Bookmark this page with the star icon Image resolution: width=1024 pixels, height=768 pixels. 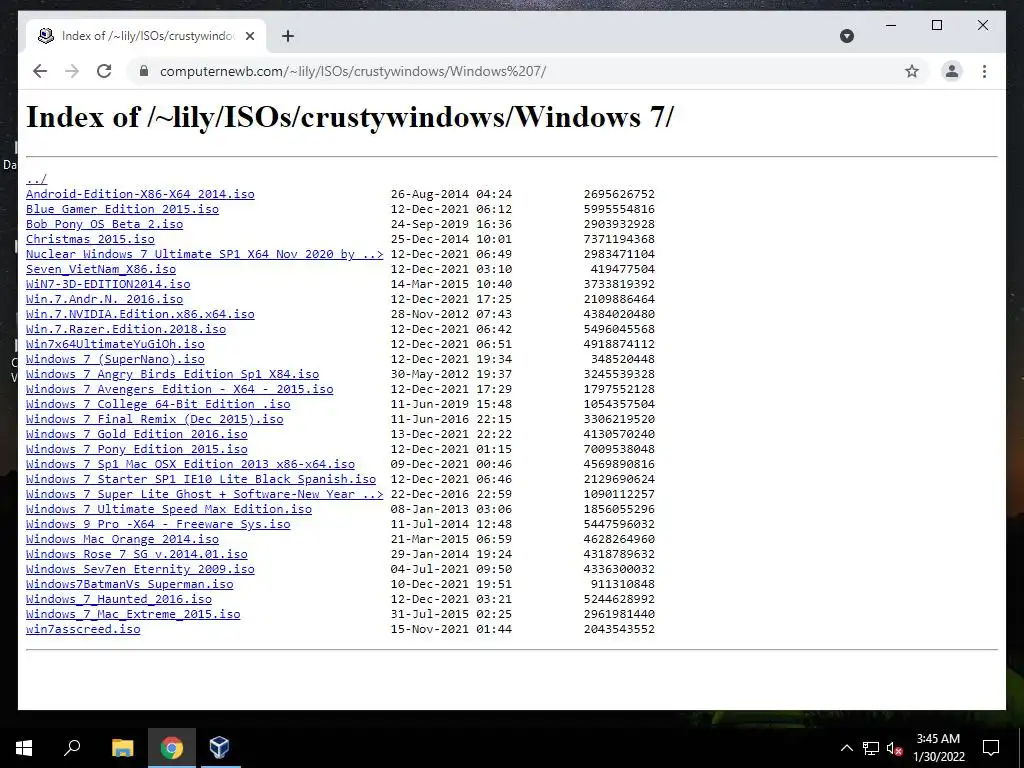[x=912, y=71]
